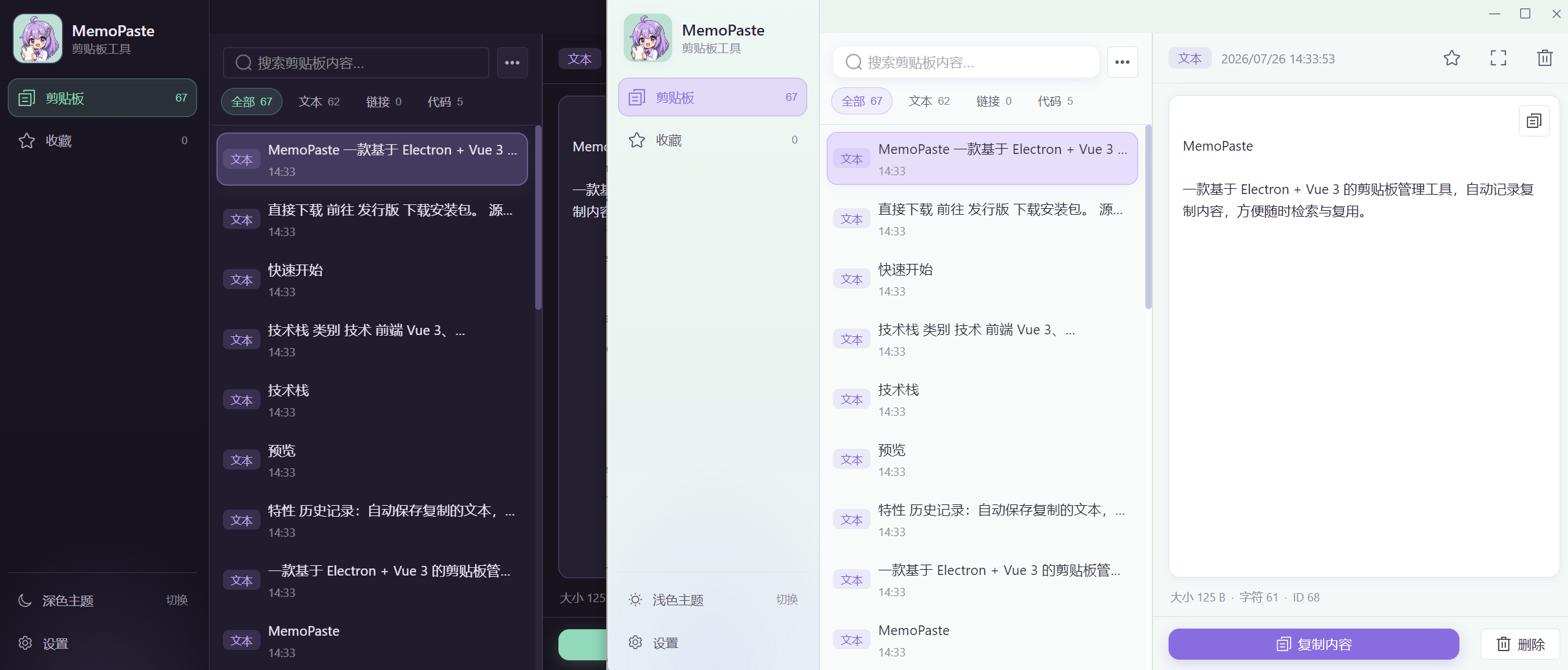The height and width of the screenshot is (670, 1568).
Task: Click 大小 125 B size info in light window
Action: (1198, 598)
